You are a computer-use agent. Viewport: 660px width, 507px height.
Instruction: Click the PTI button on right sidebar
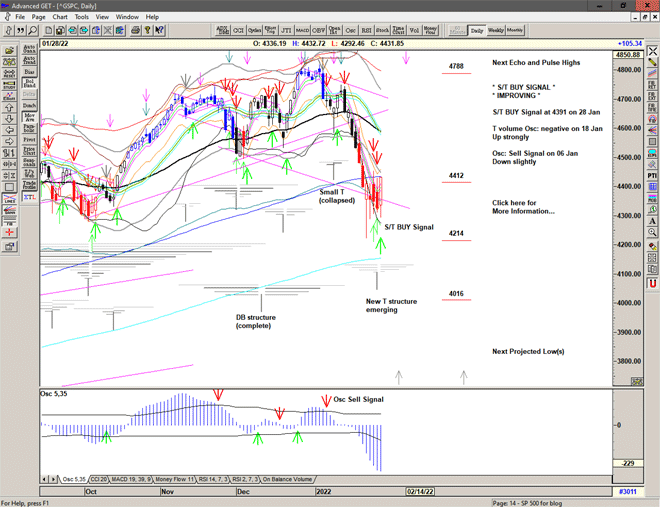tap(650, 175)
